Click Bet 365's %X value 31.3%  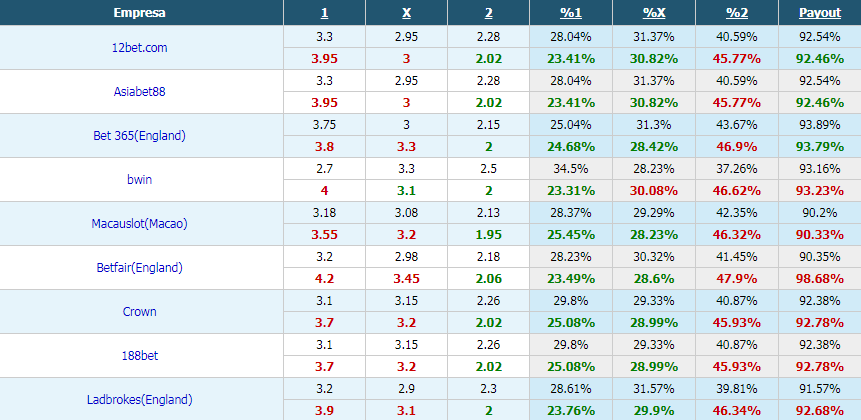coord(653,125)
